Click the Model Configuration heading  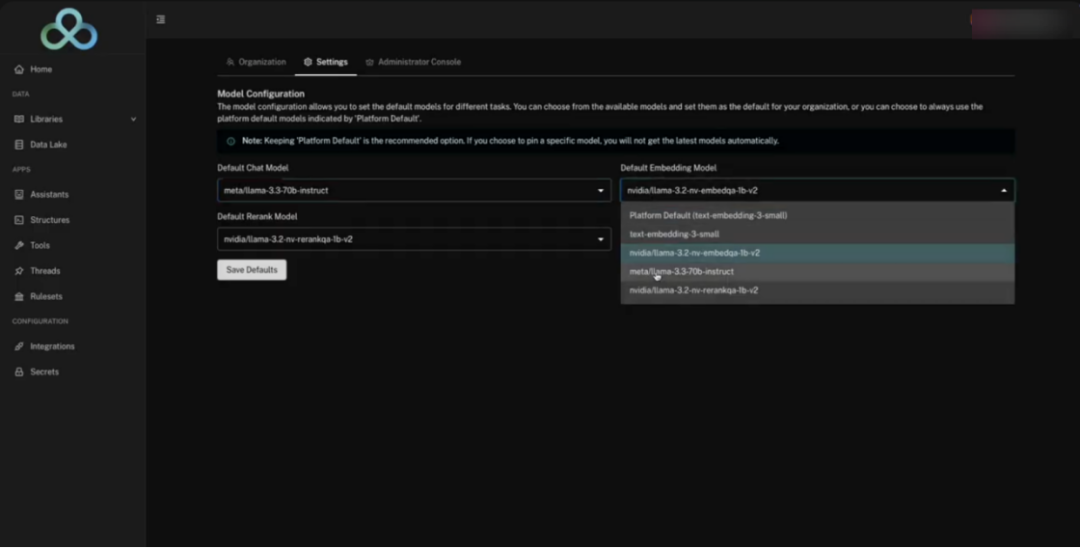tap(261, 94)
